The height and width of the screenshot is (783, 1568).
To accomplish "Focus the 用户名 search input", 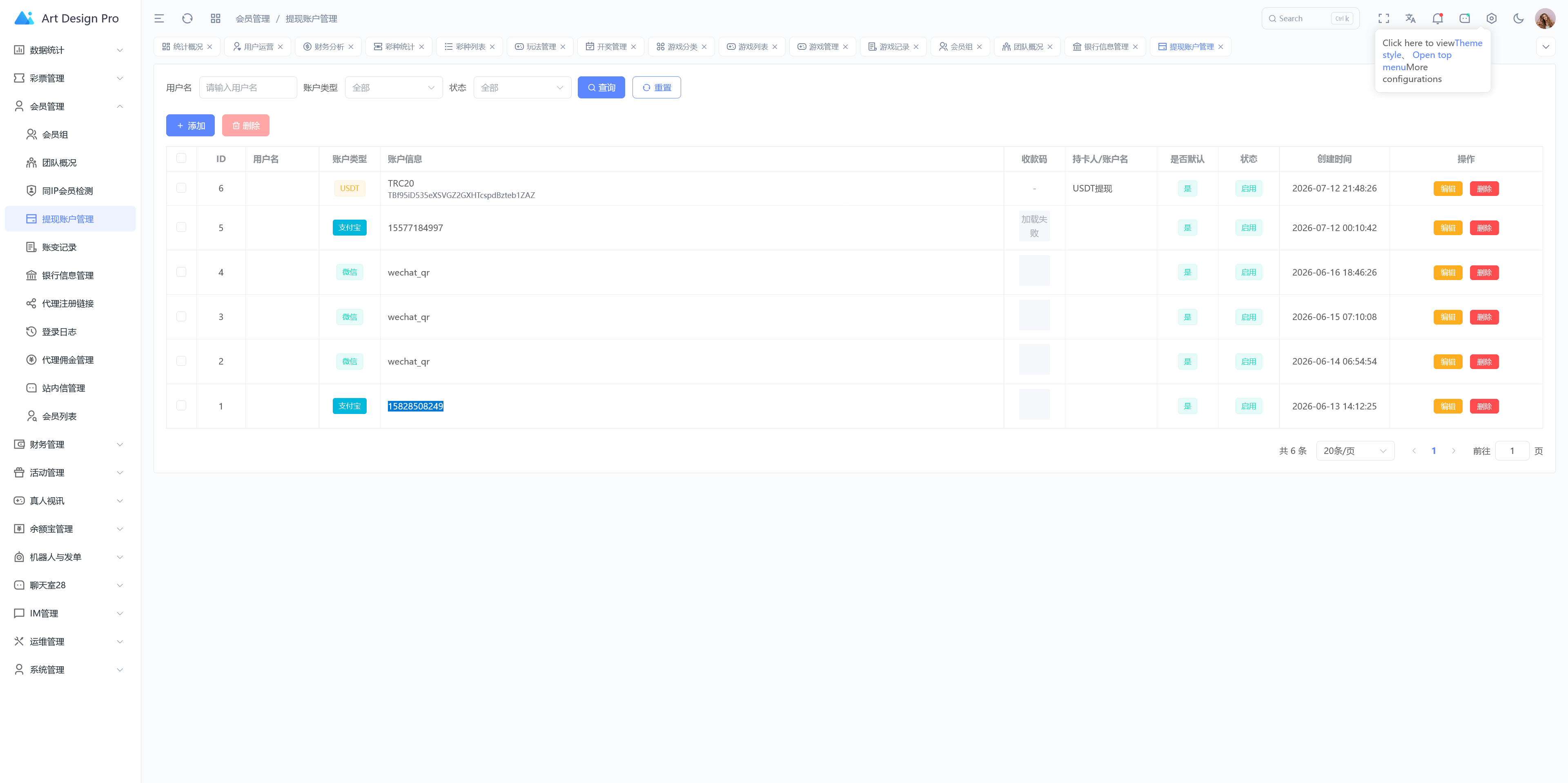I will pos(248,88).
